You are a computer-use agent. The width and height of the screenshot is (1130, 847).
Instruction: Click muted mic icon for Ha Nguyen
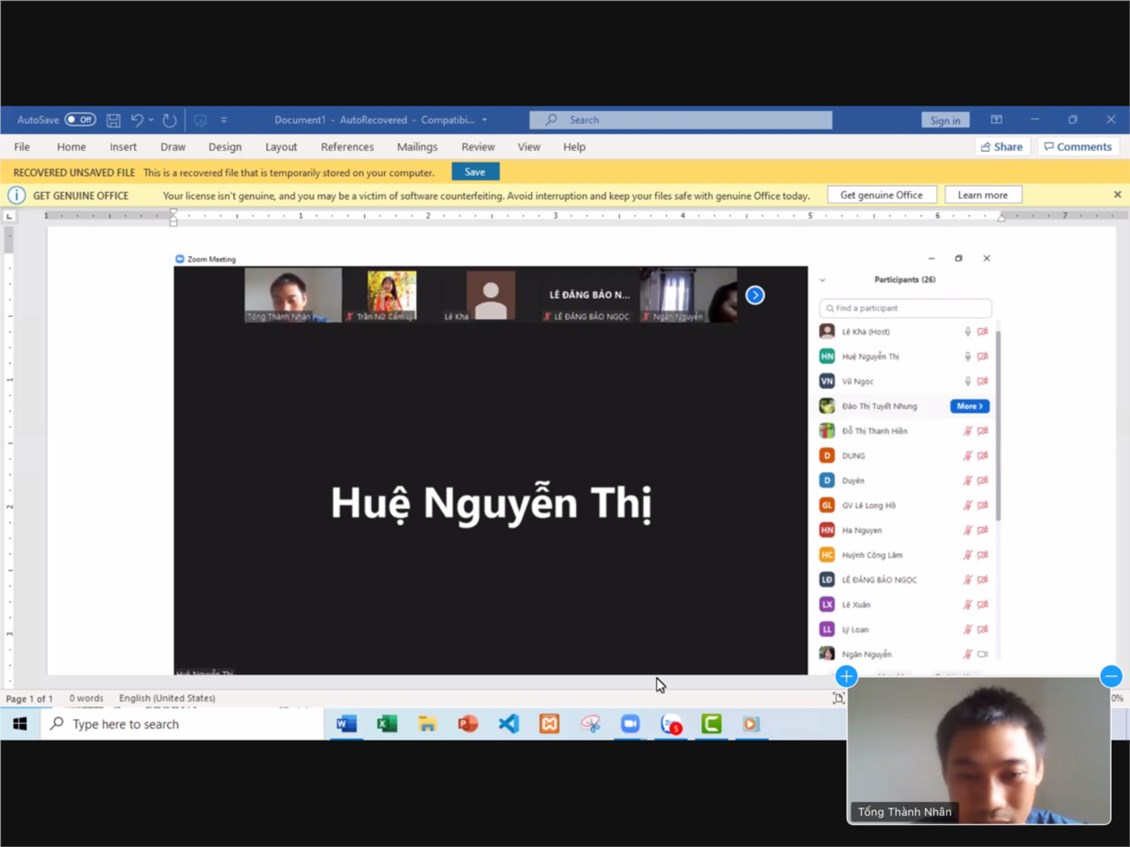click(968, 530)
